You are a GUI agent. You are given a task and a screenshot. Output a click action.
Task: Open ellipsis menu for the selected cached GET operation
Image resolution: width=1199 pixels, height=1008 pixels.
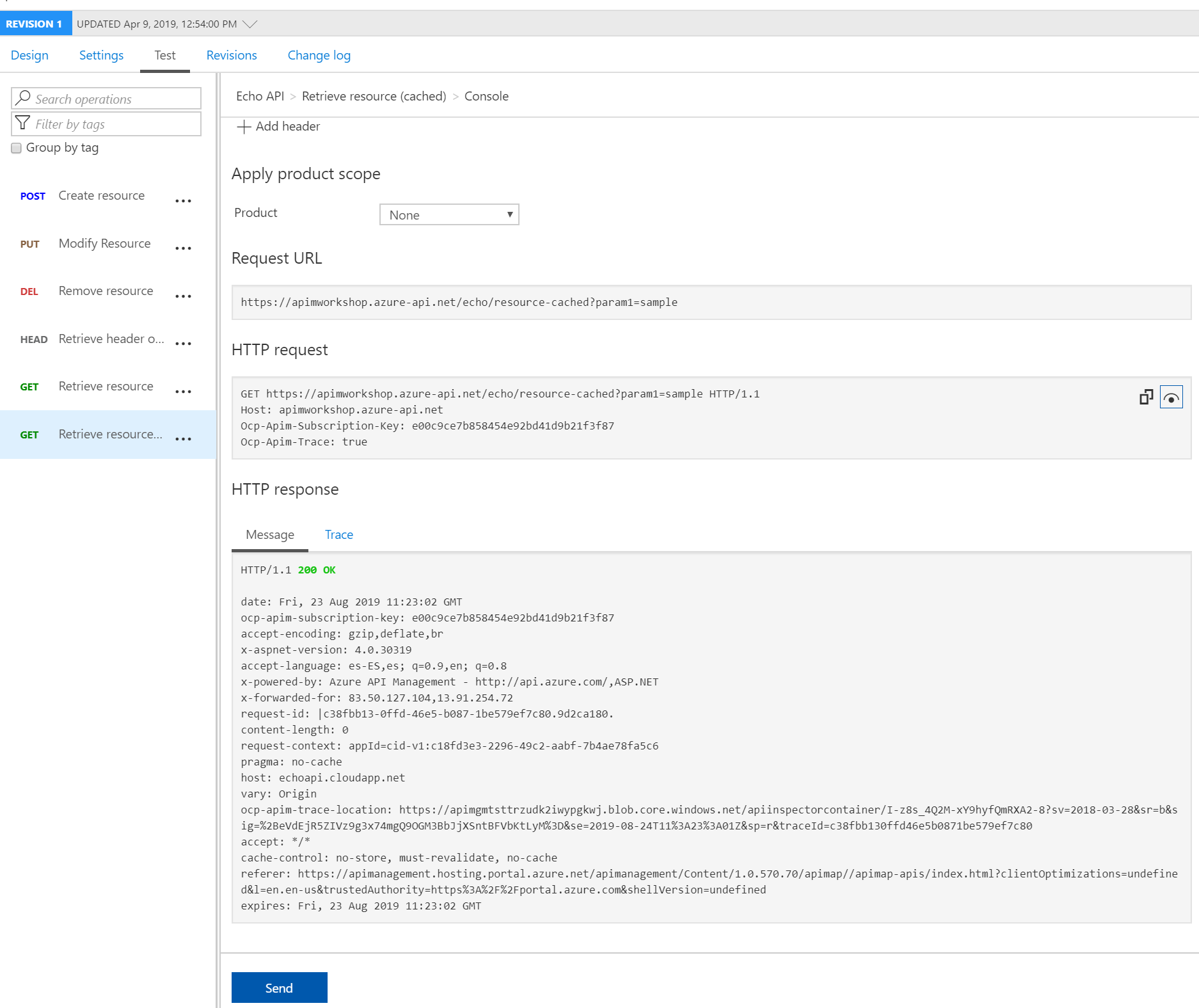click(183, 439)
